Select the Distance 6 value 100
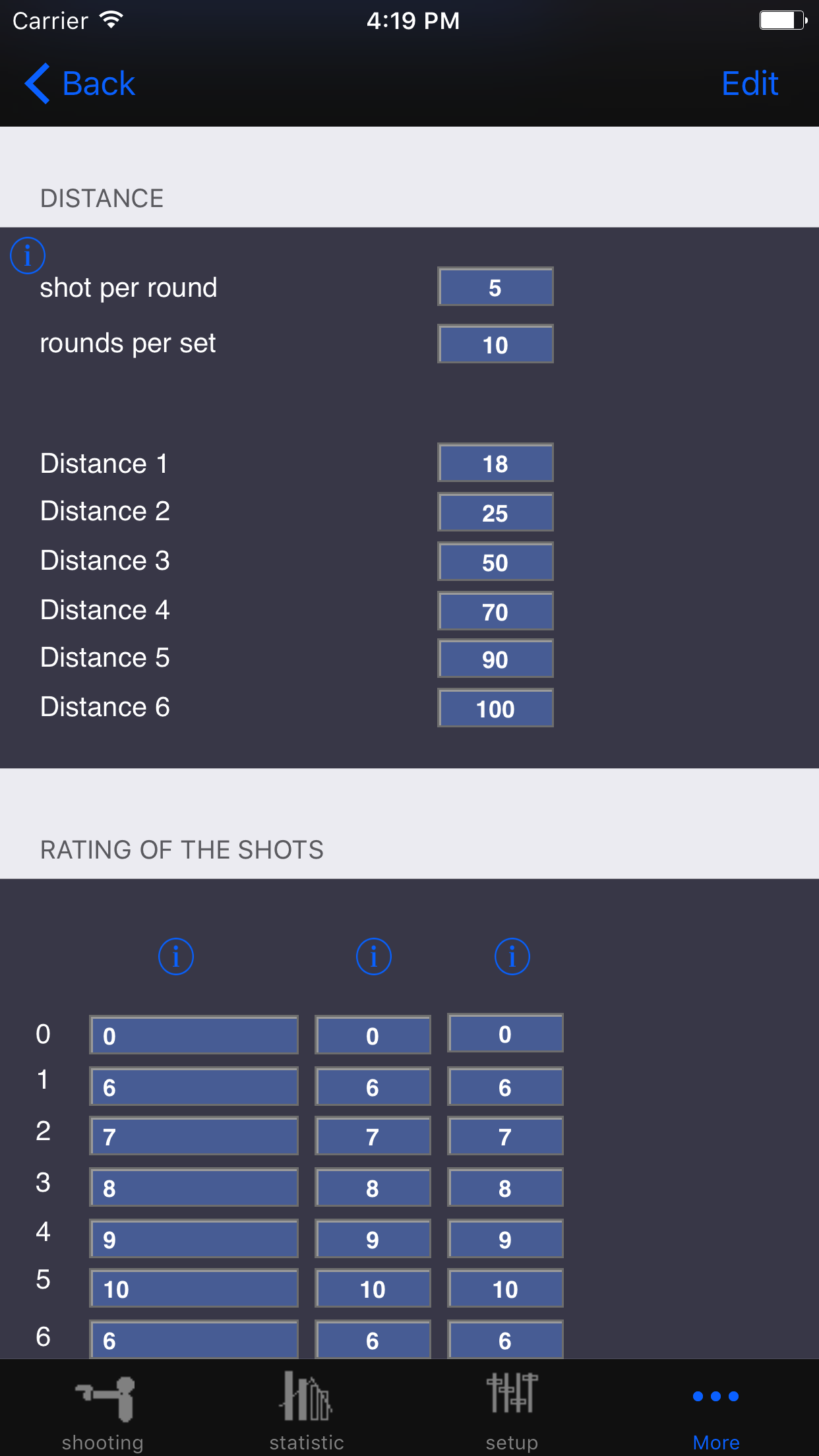This screenshot has width=819, height=1456. coord(495,708)
